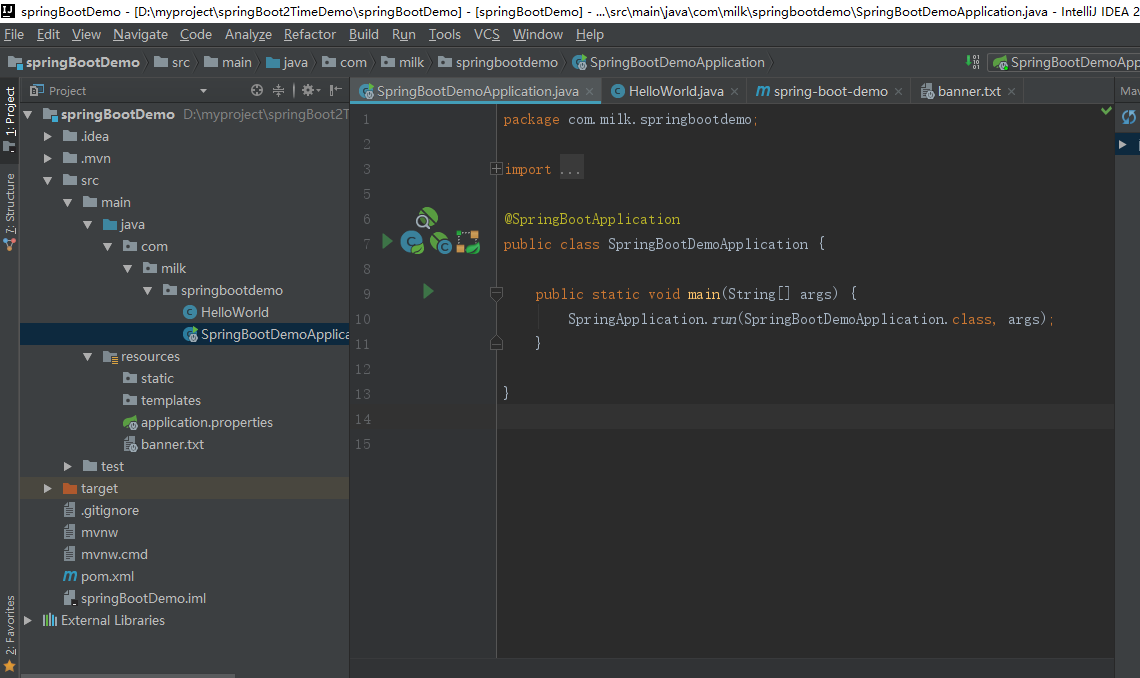Click the Make Project build icon in toolbar

click(973, 62)
